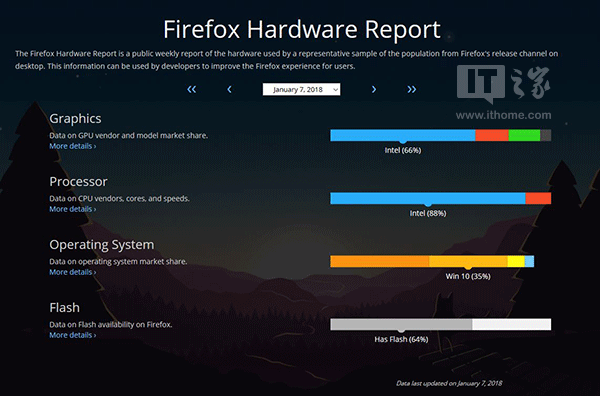Go to next week with single right arrow

(x=374, y=90)
